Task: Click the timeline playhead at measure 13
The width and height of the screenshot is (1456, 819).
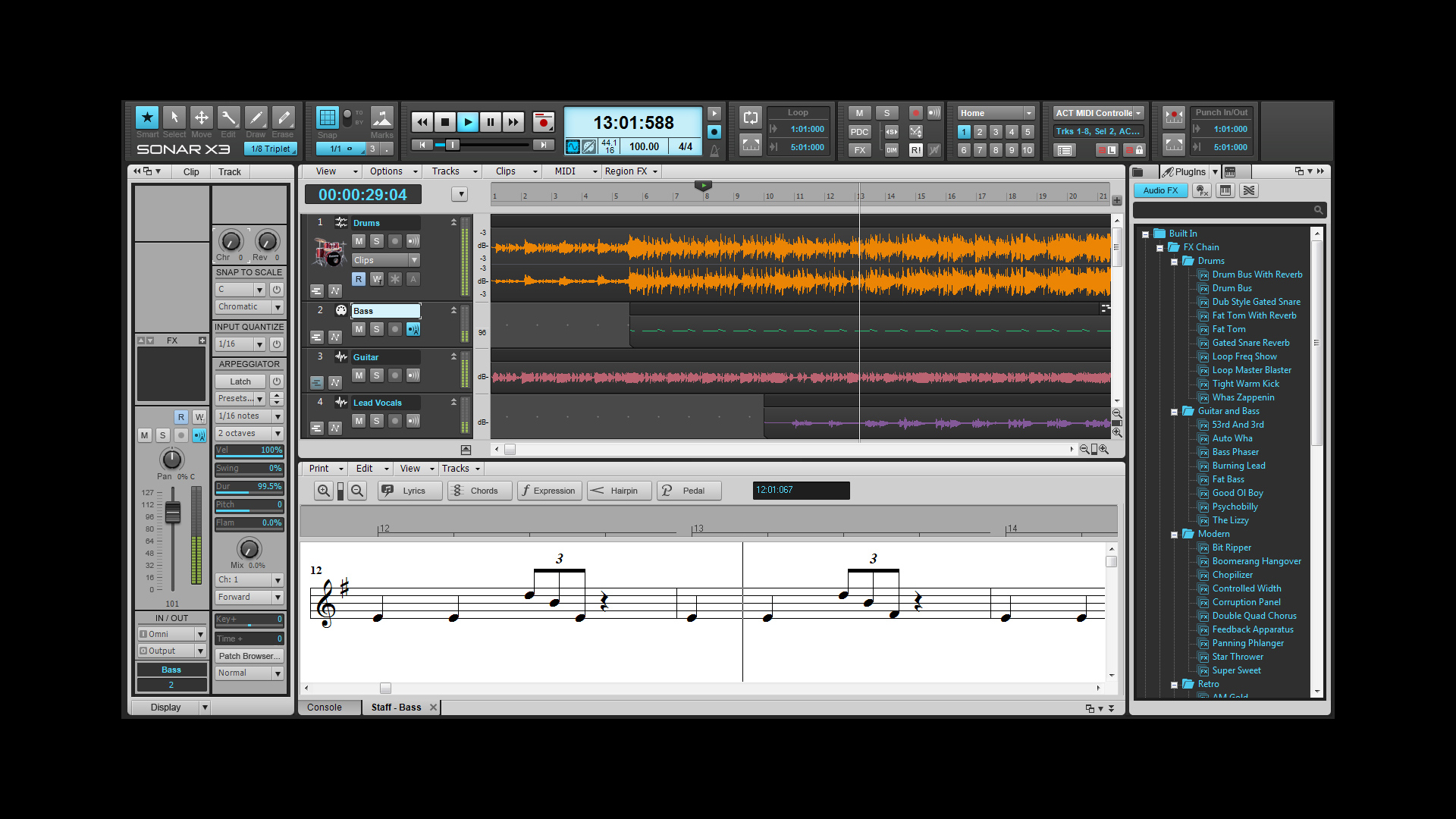Action: [x=858, y=196]
